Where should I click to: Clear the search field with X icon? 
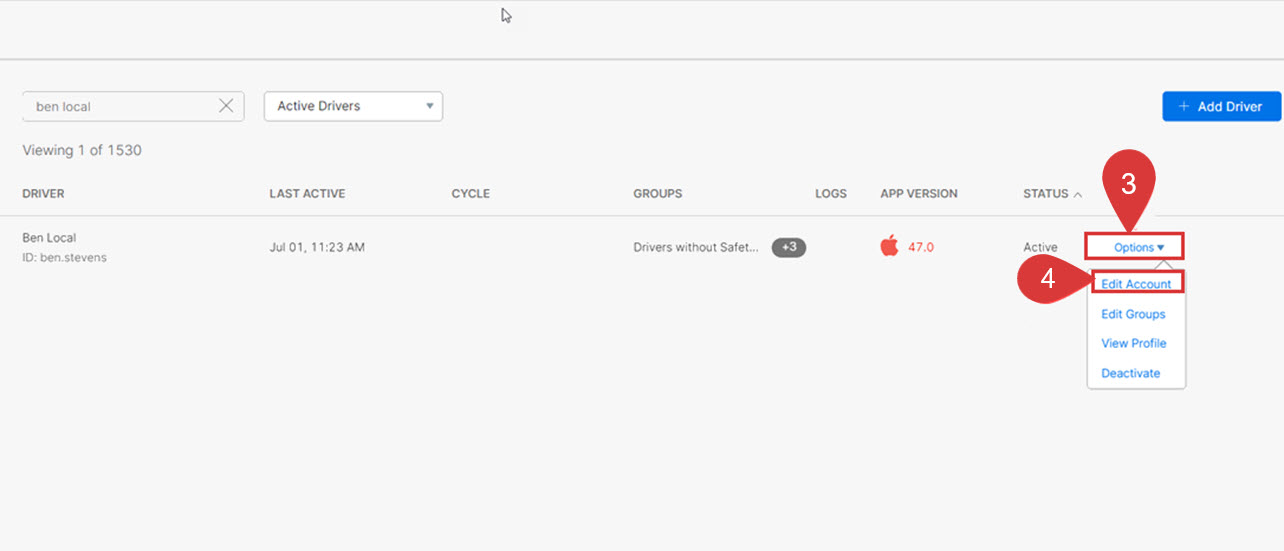point(226,106)
